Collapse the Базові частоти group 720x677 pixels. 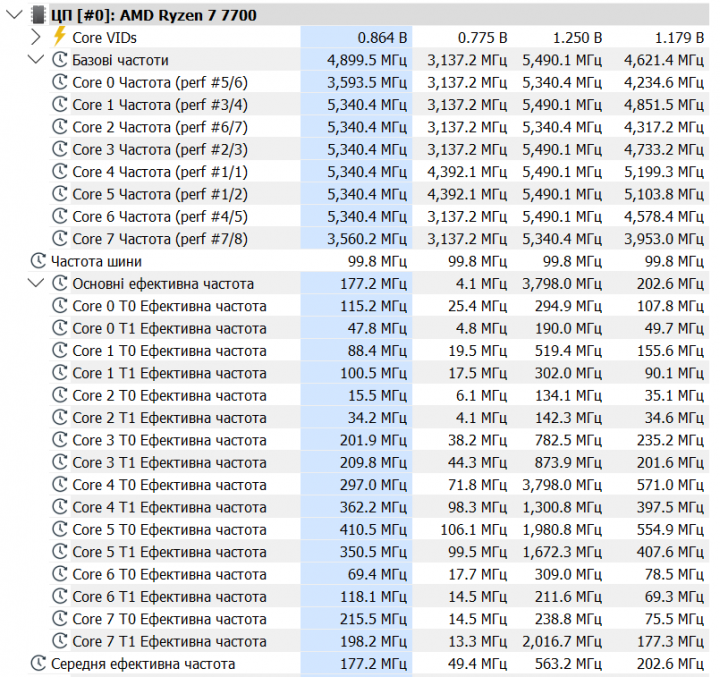click(x=36, y=59)
